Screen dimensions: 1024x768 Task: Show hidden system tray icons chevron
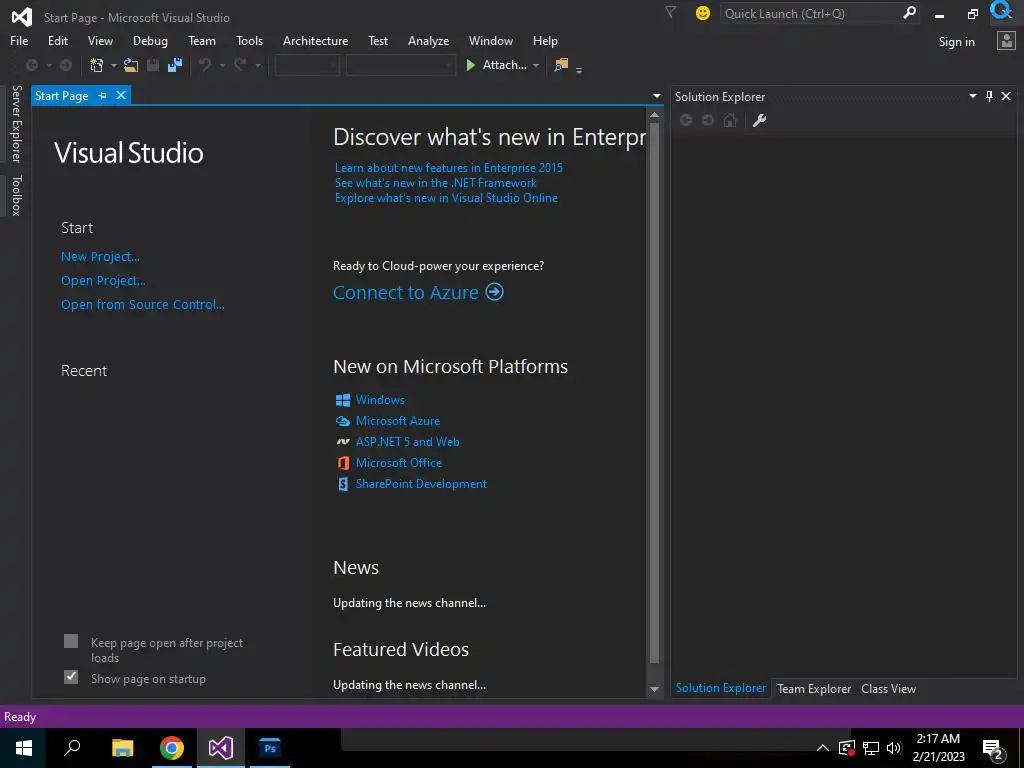[823, 748]
